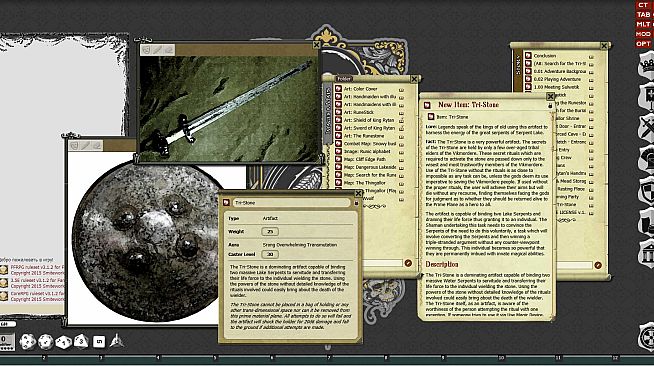Screen dimensions: 654x366
Task: Open 0.02 Playing Adventure story entry
Action: [557, 79]
